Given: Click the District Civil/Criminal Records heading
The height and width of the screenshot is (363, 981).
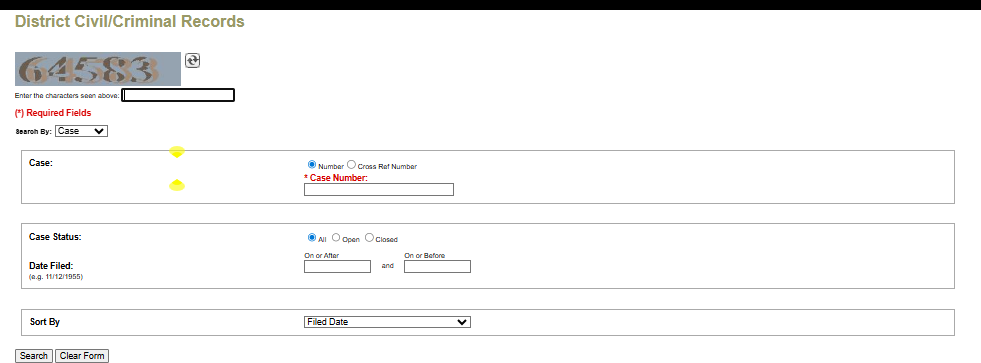Looking at the screenshot, I should pos(130,22).
